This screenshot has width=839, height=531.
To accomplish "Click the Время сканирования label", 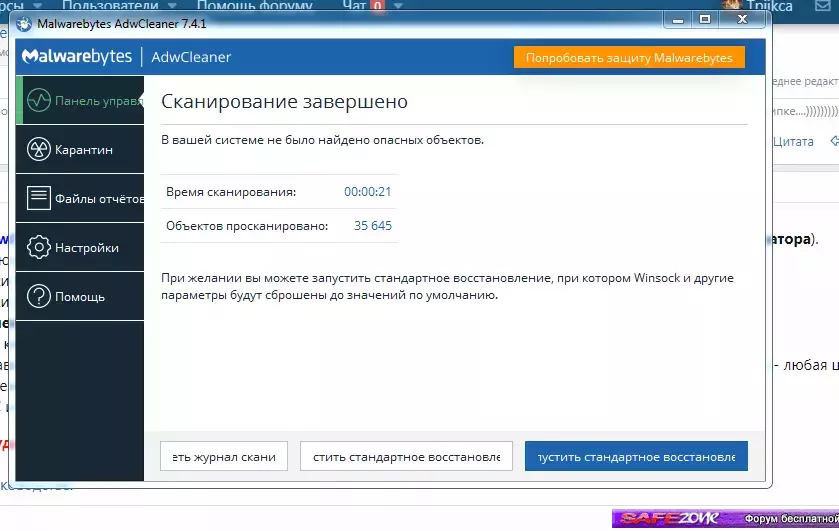I will (231, 192).
